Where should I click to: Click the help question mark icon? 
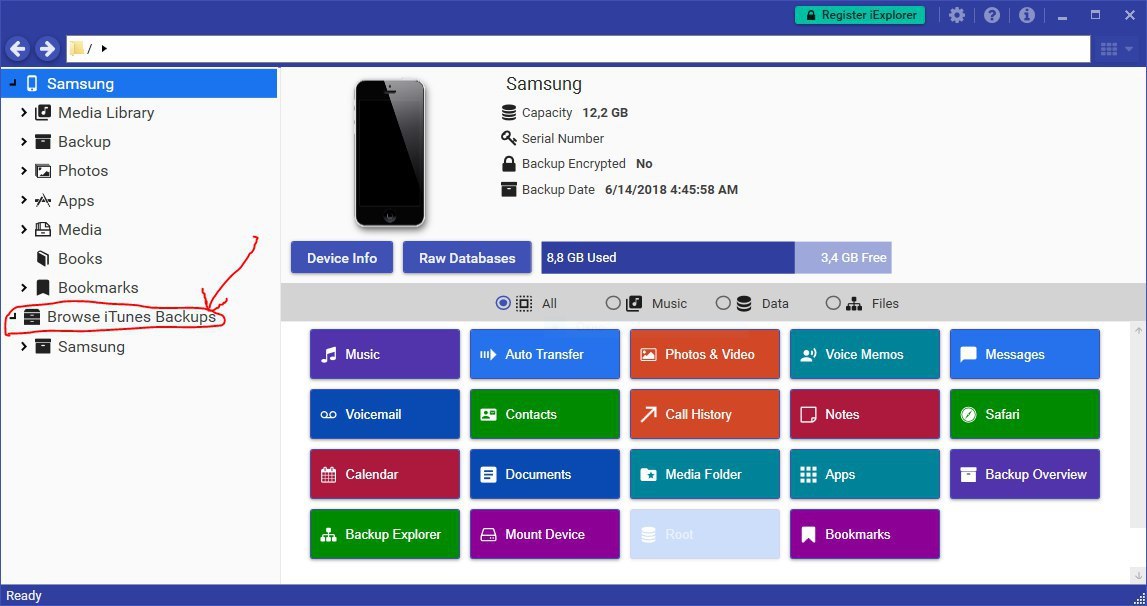pyautogui.click(x=992, y=15)
